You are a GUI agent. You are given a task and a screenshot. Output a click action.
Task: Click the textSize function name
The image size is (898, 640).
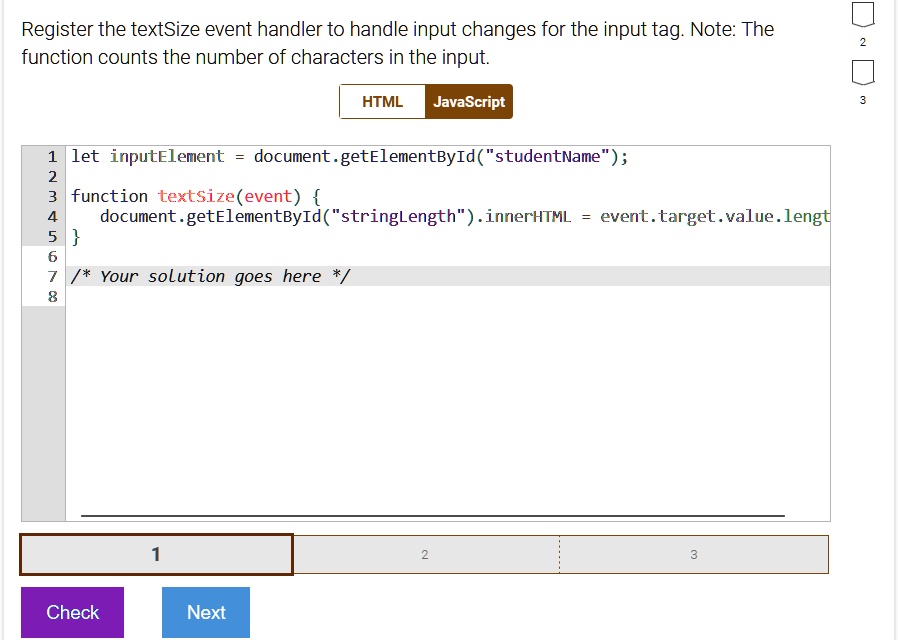(196, 196)
